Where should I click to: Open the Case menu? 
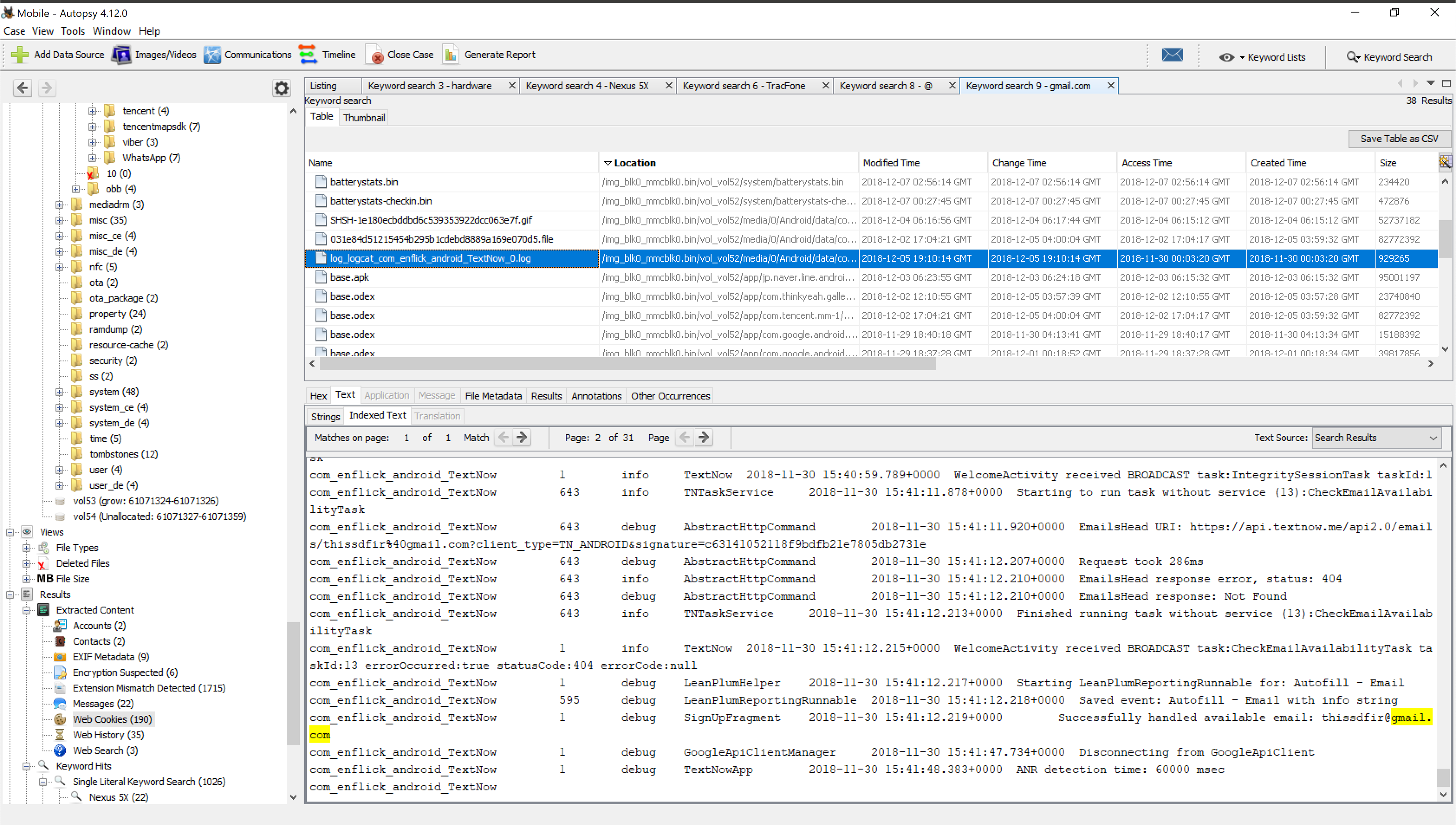(14, 31)
